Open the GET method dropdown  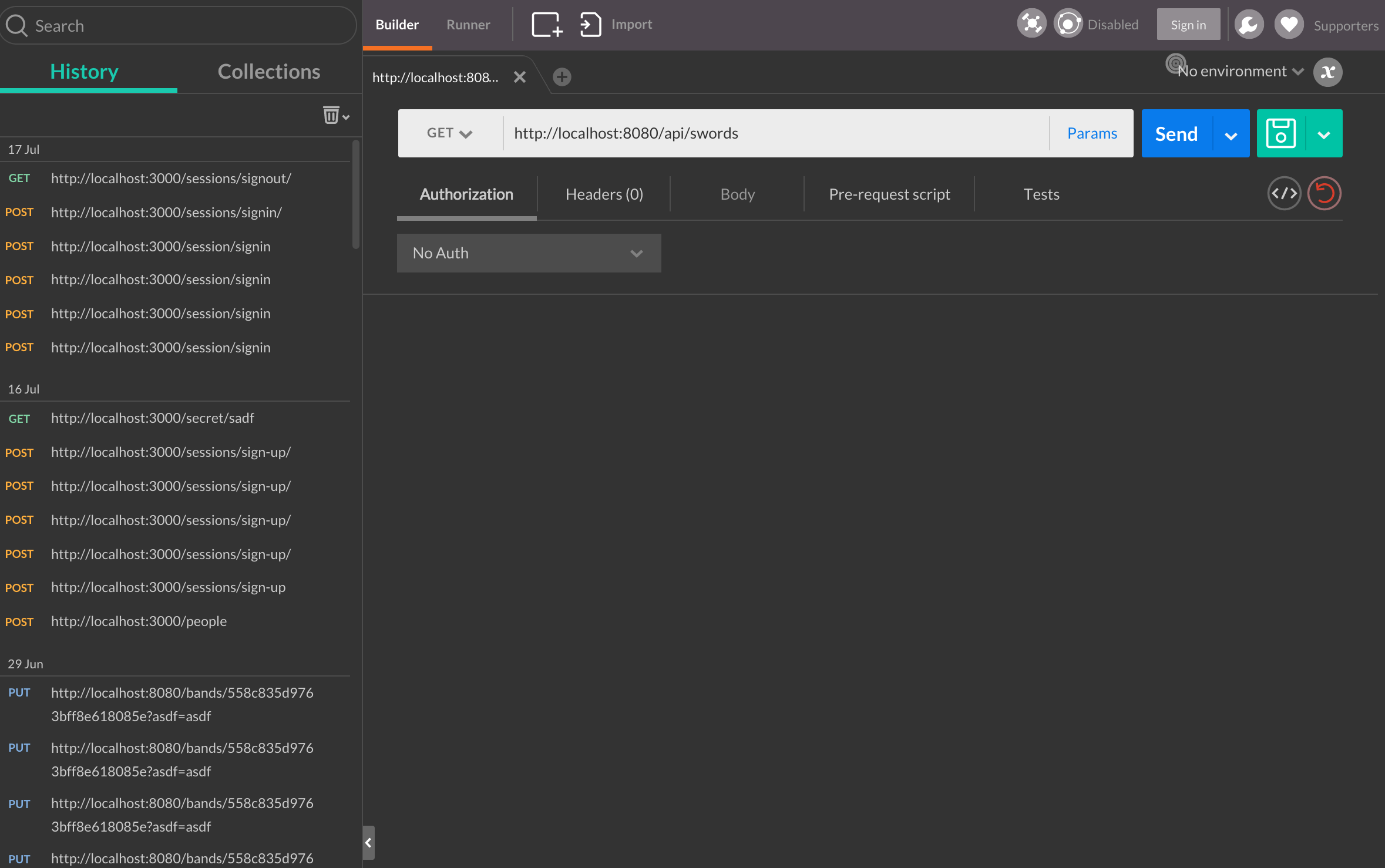[x=449, y=133]
